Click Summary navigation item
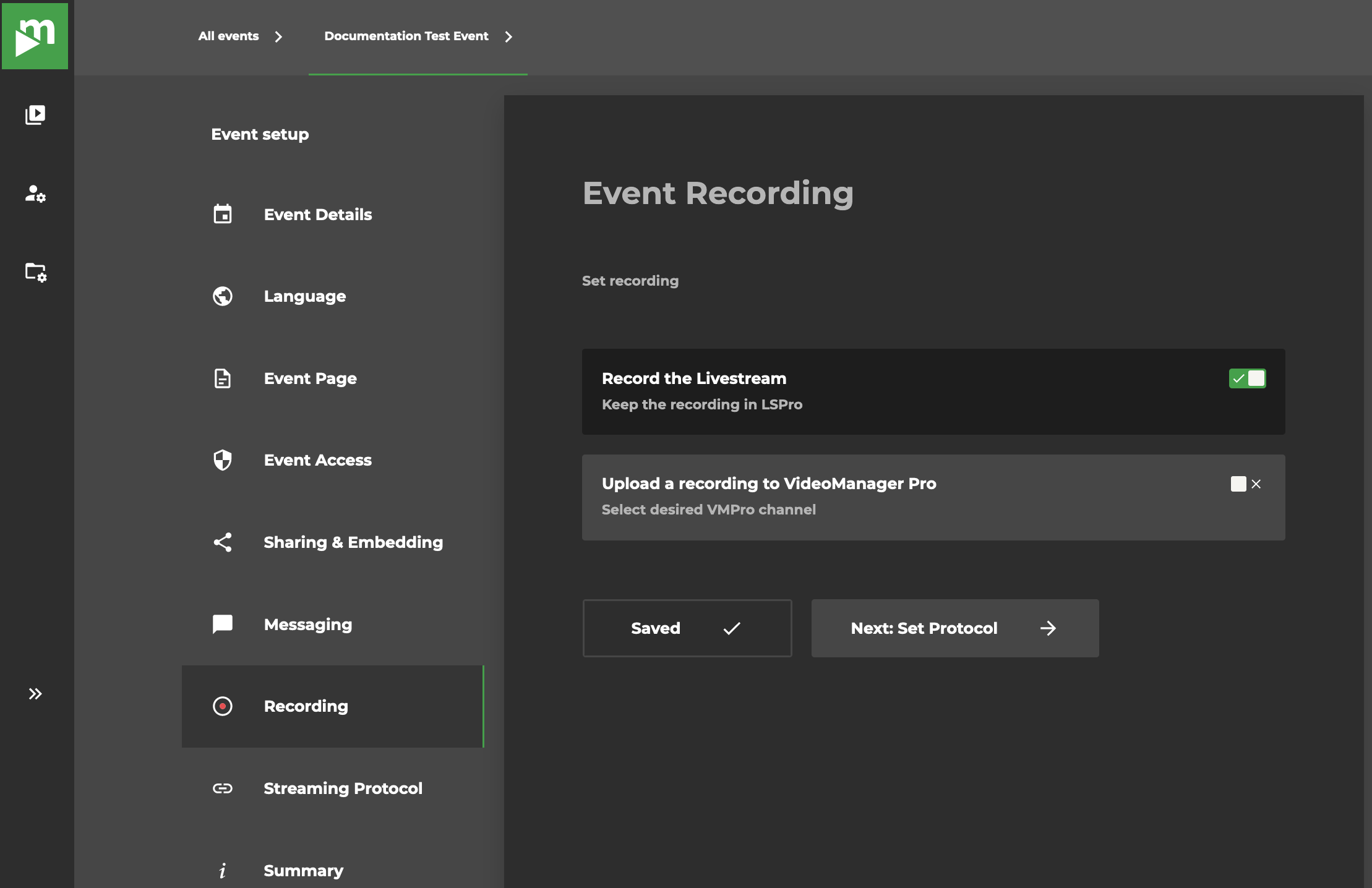This screenshot has width=1372, height=888. pos(302,869)
